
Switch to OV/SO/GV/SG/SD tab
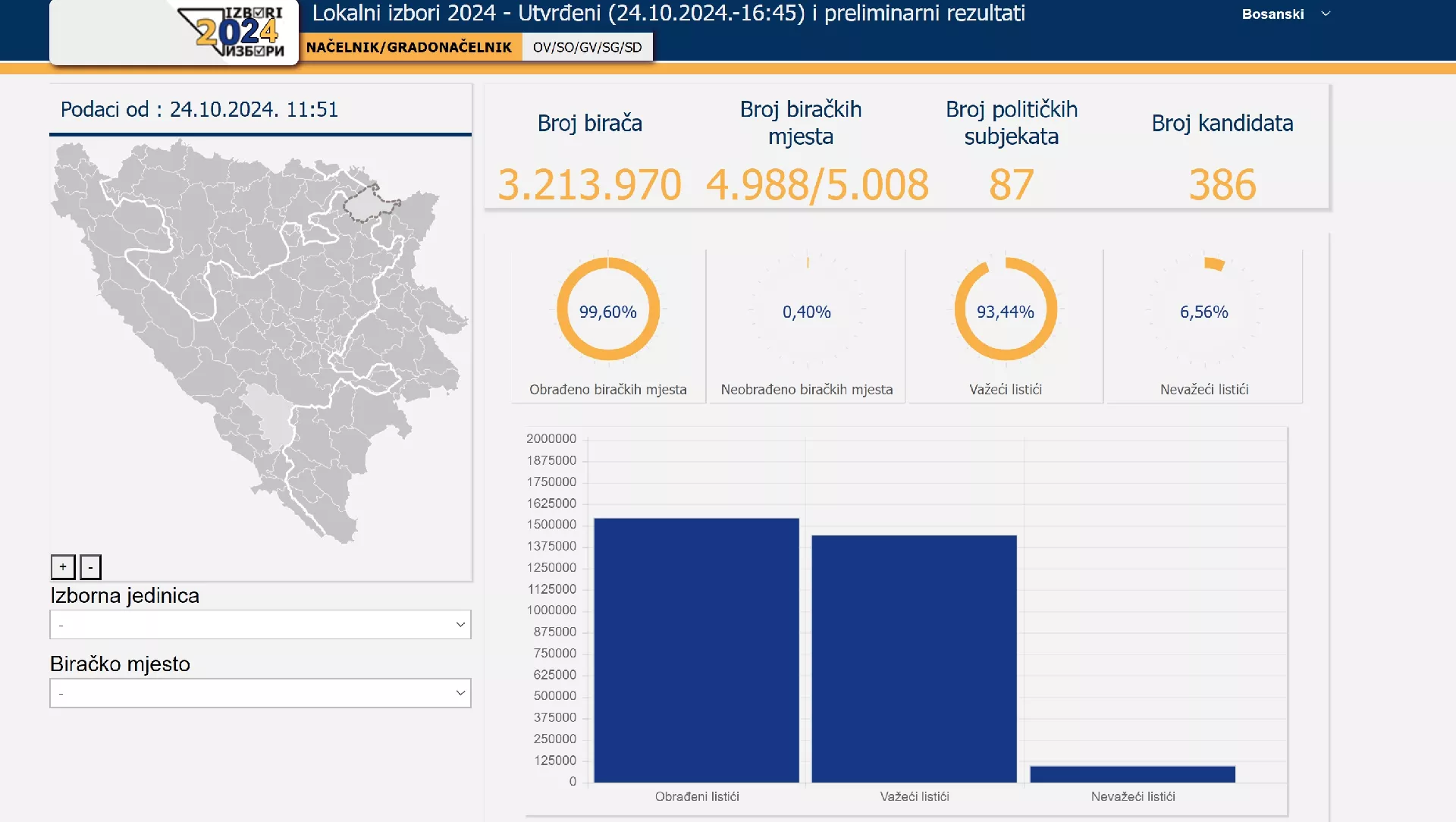point(587,47)
